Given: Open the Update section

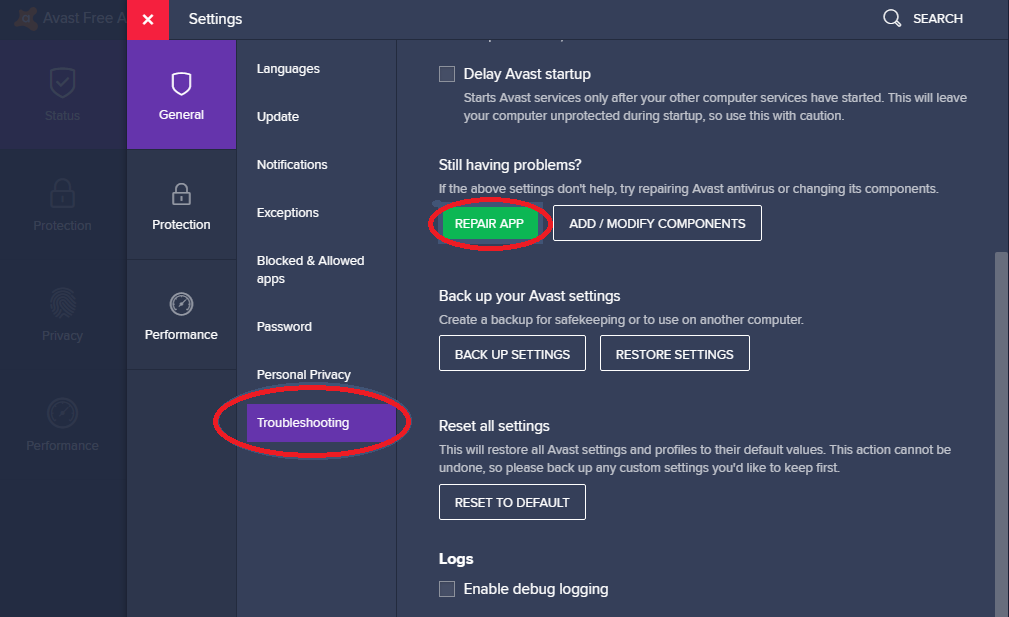Looking at the screenshot, I should [278, 116].
